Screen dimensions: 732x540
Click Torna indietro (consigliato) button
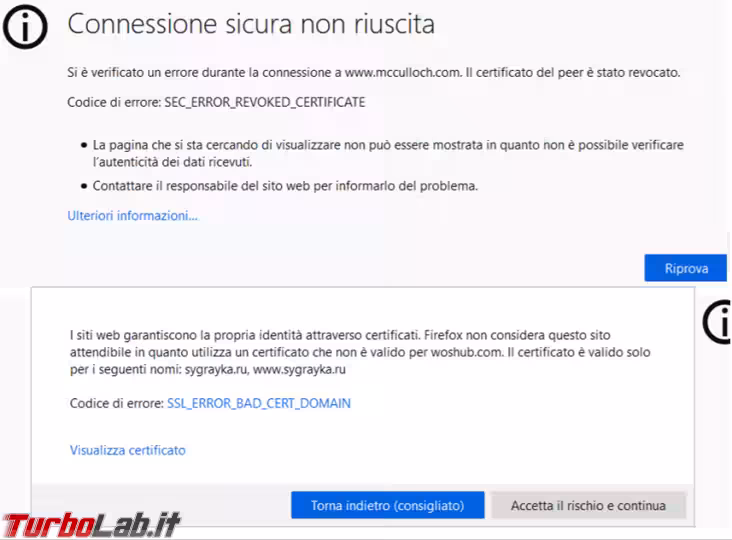pyautogui.click(x=387, y=505)
